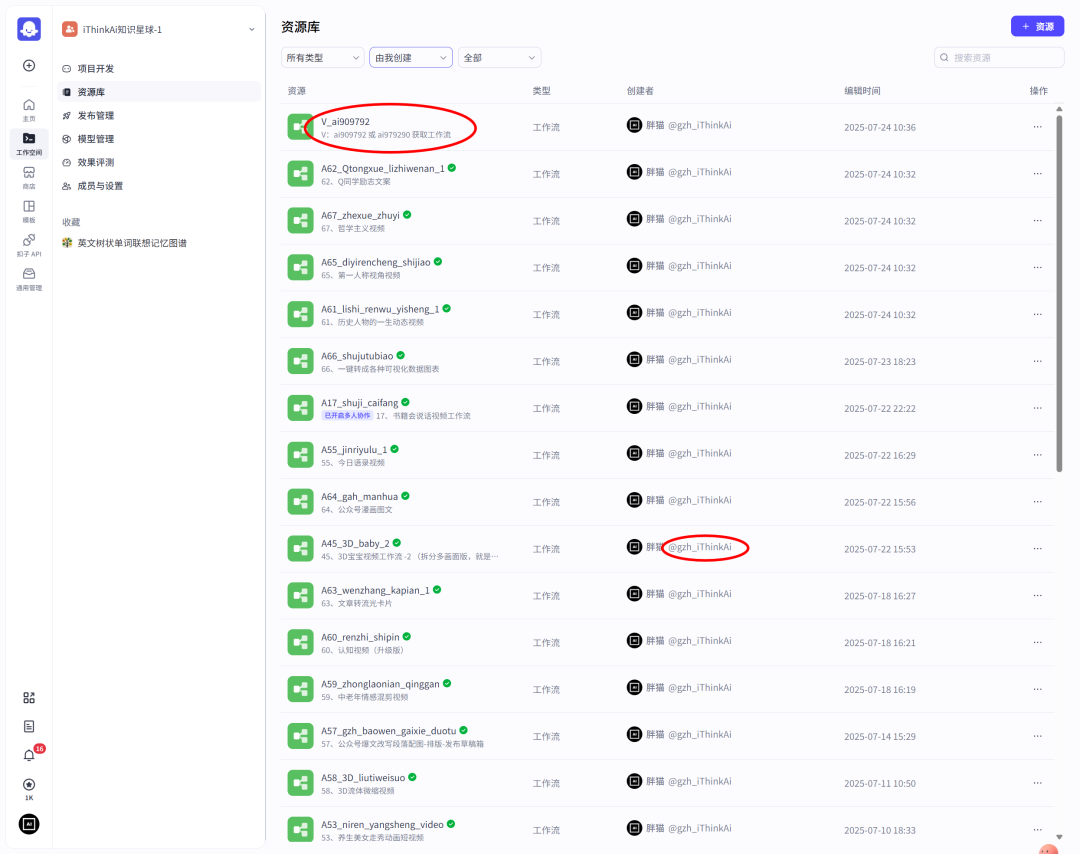Click the notification bell with 16 badge
1080x854 pixels.
point(29,755)
